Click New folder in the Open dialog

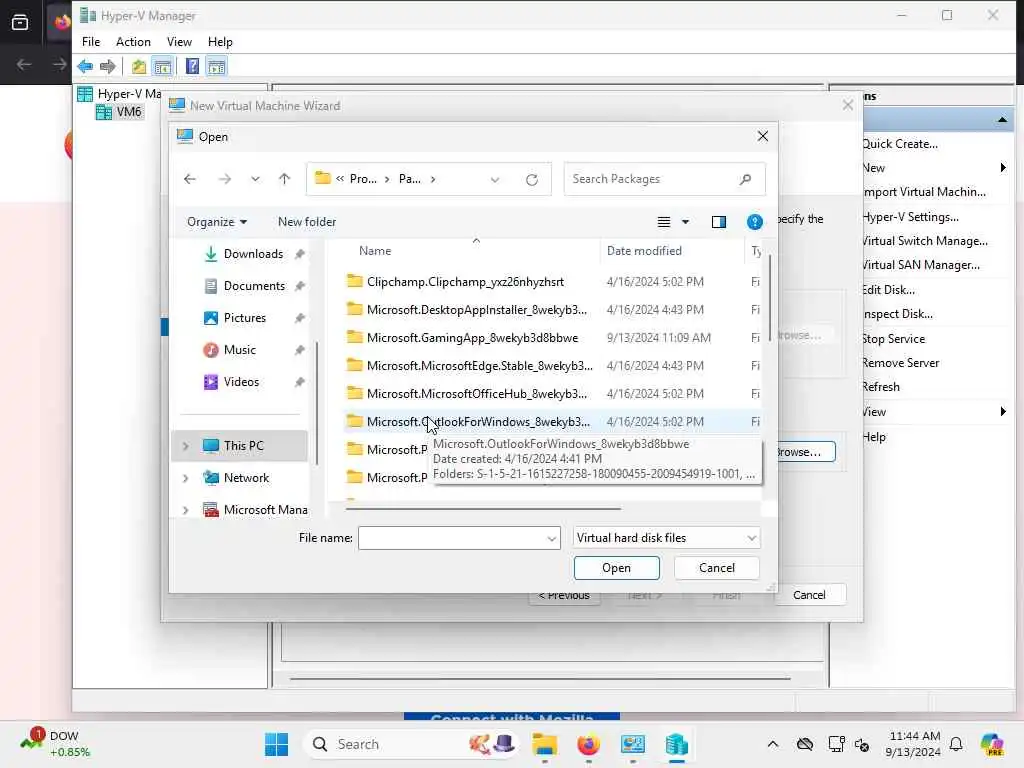307,222
